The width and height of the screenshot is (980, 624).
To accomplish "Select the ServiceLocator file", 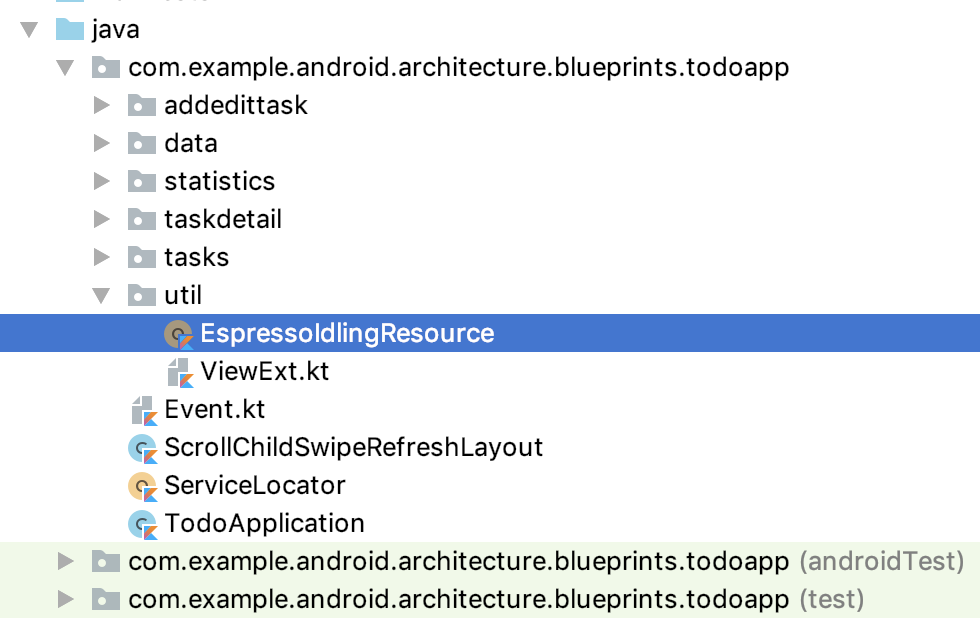I will [x=254, y=486].
